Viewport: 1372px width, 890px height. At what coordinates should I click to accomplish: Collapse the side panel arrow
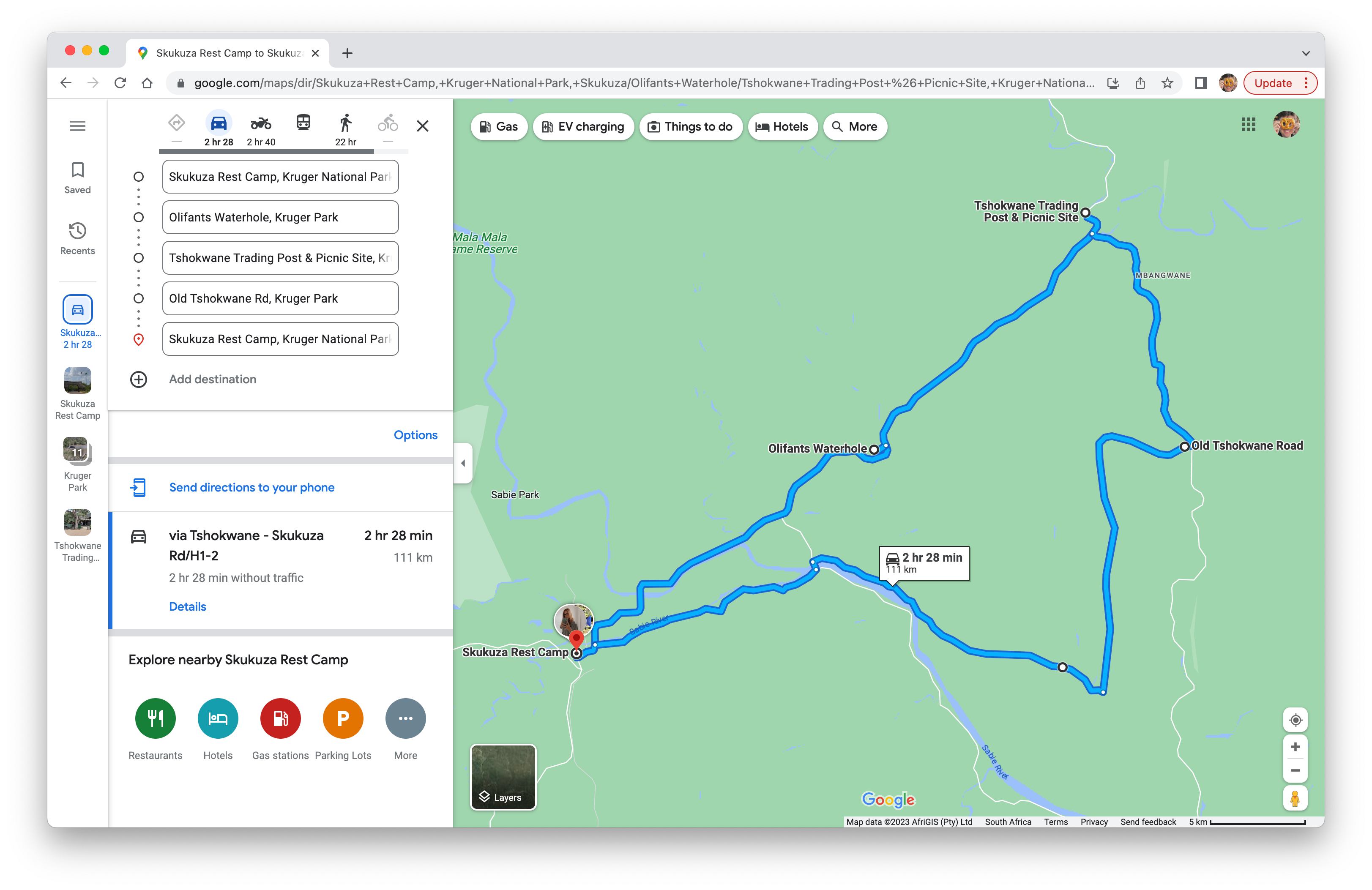[x=463, y=463]
